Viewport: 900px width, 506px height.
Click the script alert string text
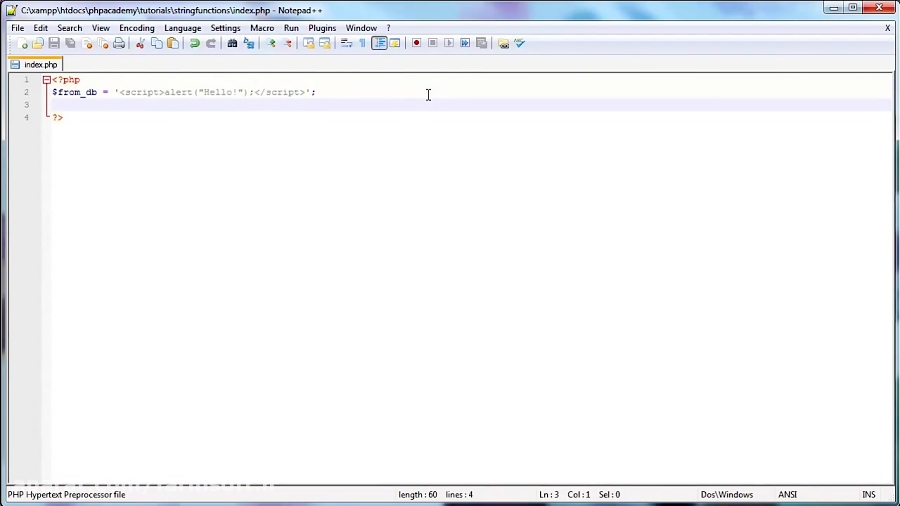pos(212,92)
